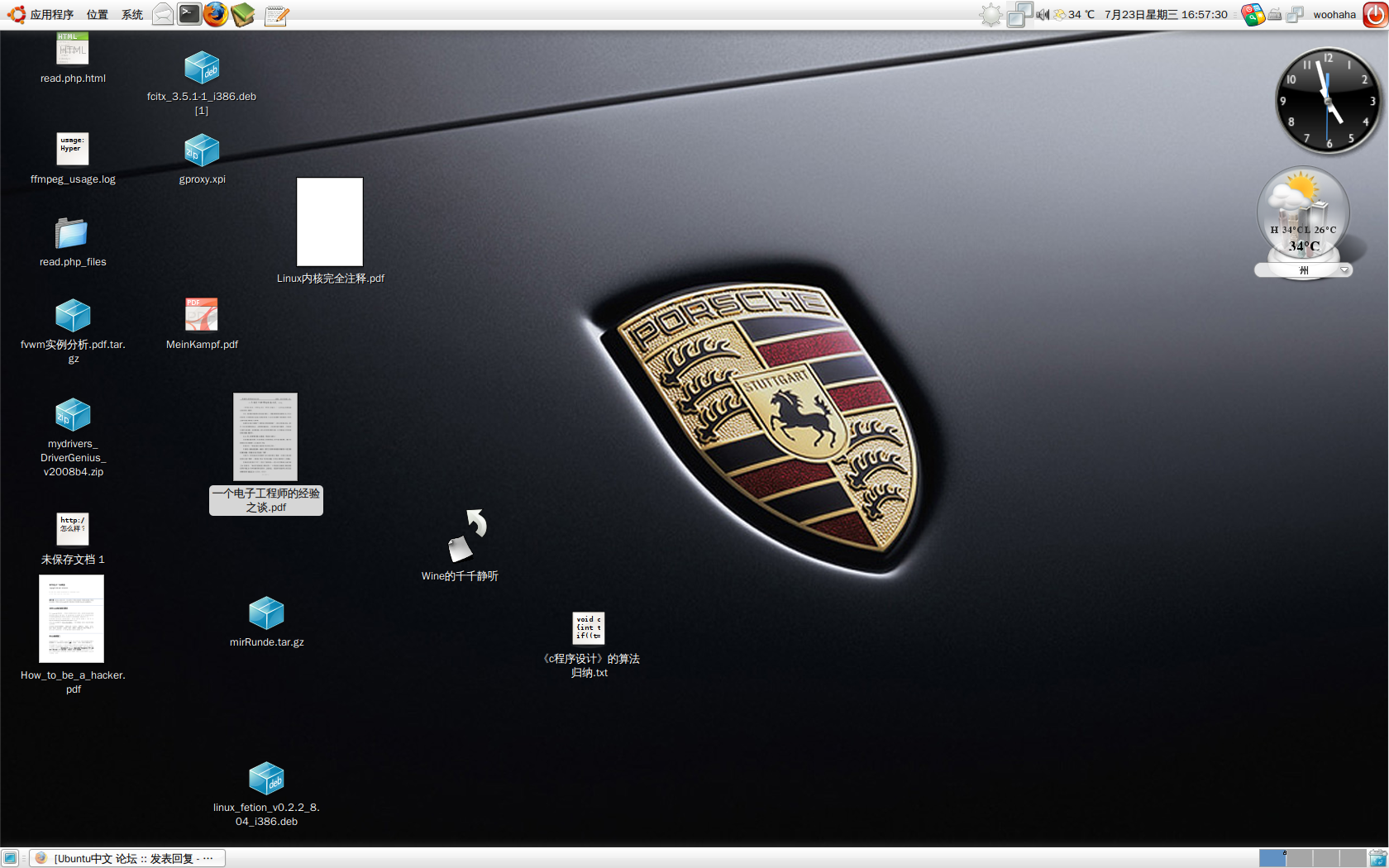Switch to the first (active) workspace
The width and height of the screenshot is (1389, 868).
pos(1272,858)
